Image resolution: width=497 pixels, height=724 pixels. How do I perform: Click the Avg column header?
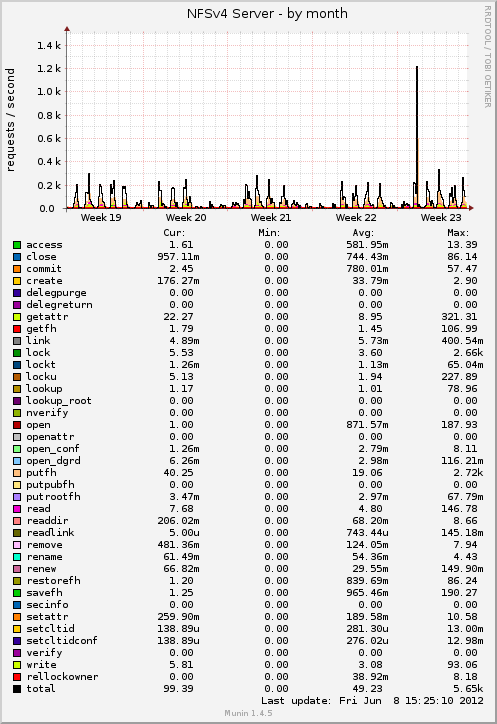tap(363, 233)
